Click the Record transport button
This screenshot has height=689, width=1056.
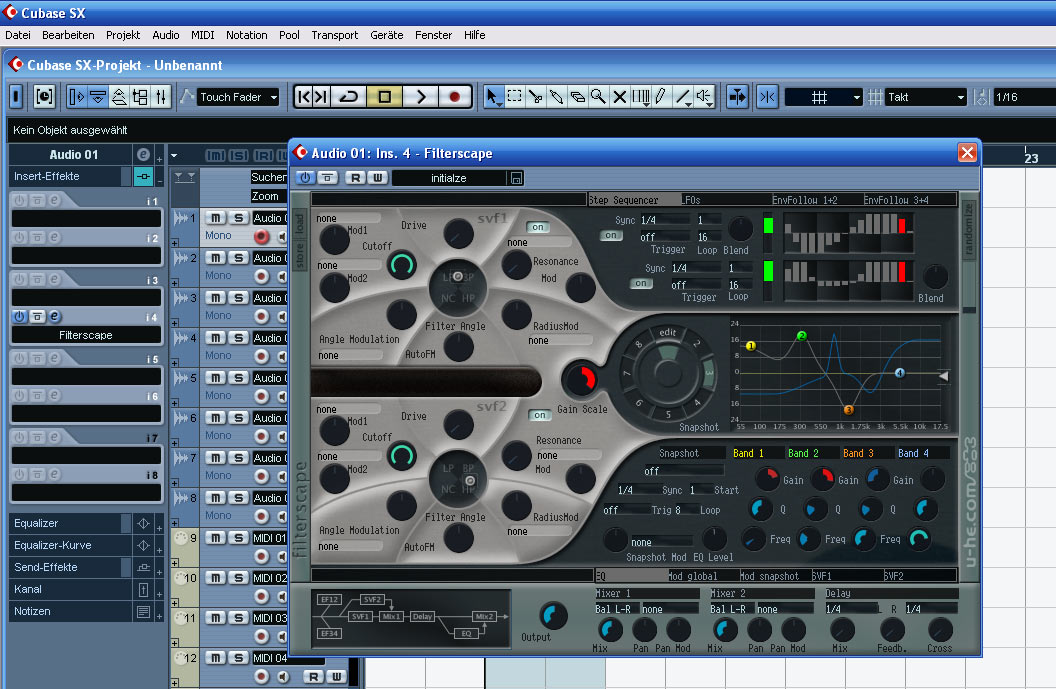[x=455, y=97]
